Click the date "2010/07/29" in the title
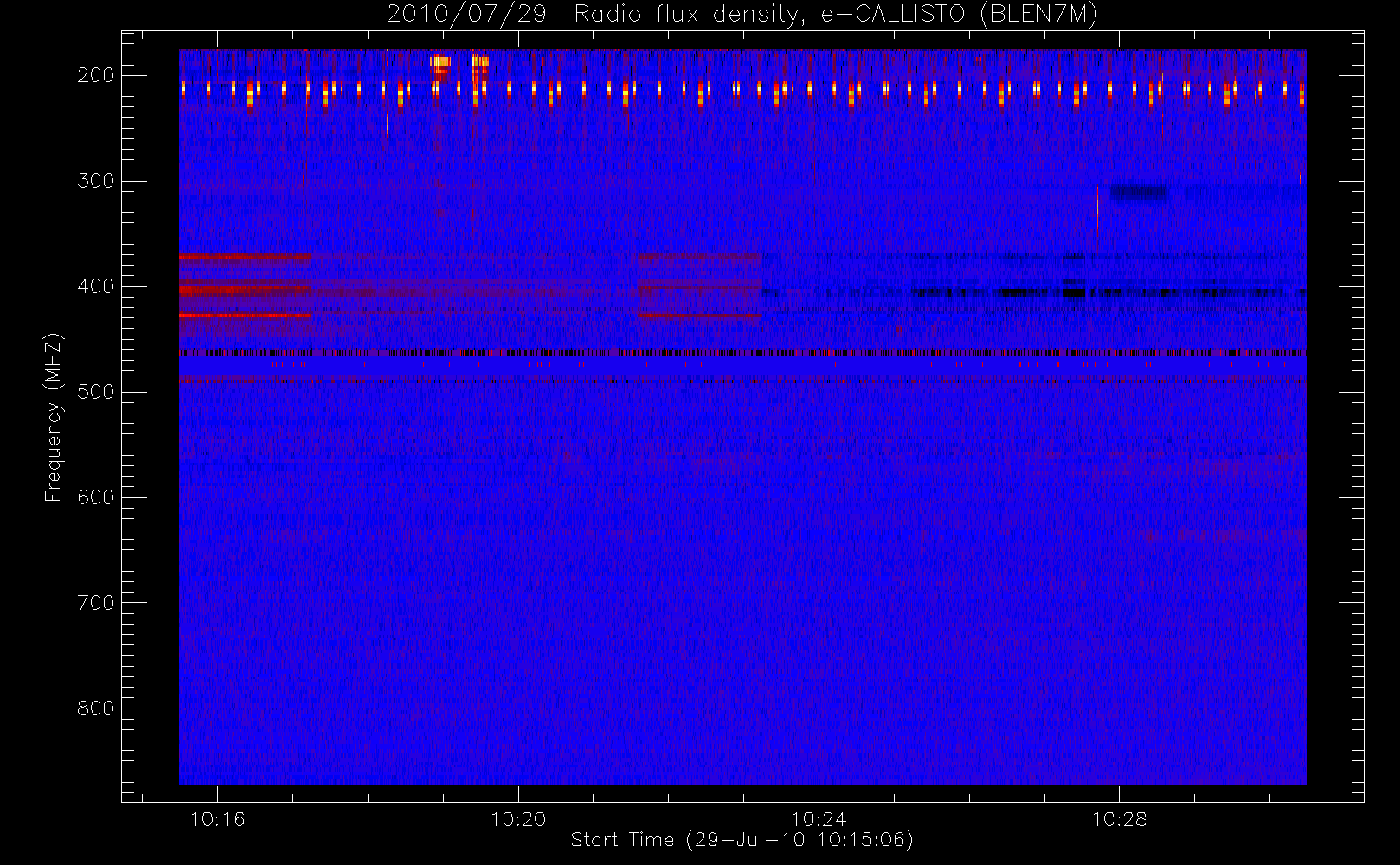Image resolution: width=1400 pixels, height=865 pixels. [466, 15]
